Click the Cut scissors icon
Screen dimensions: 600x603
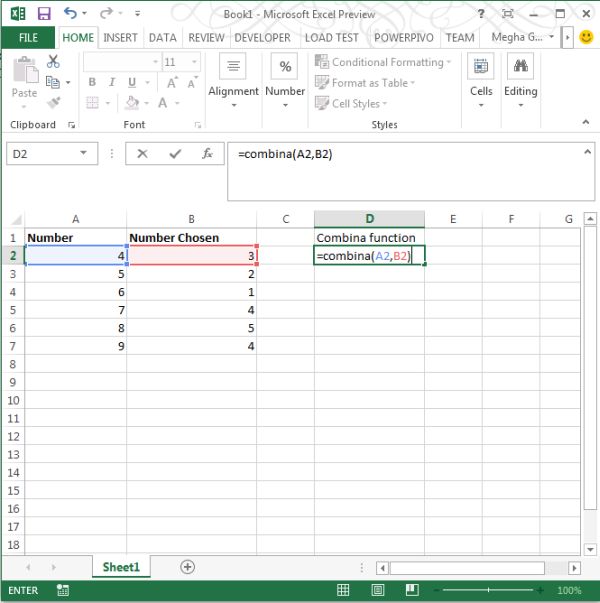pos(53,61)
